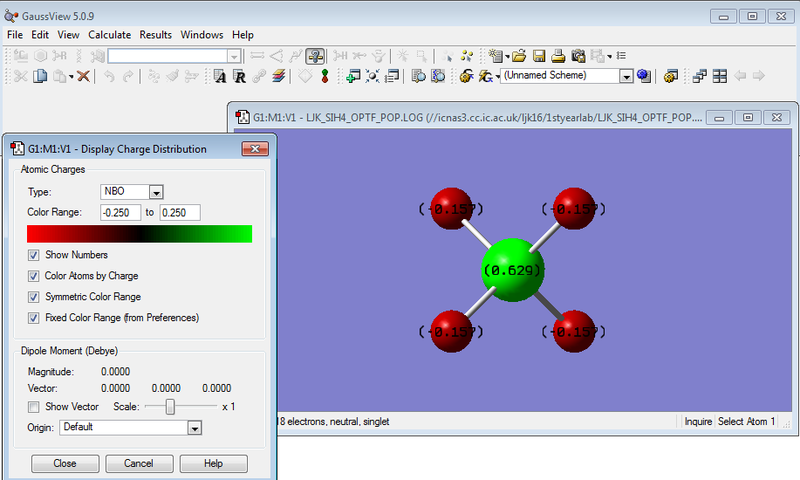Screen dimensions: 800x480
Task: Expand the Origin Default dropdown
Action: coord(195,428)
